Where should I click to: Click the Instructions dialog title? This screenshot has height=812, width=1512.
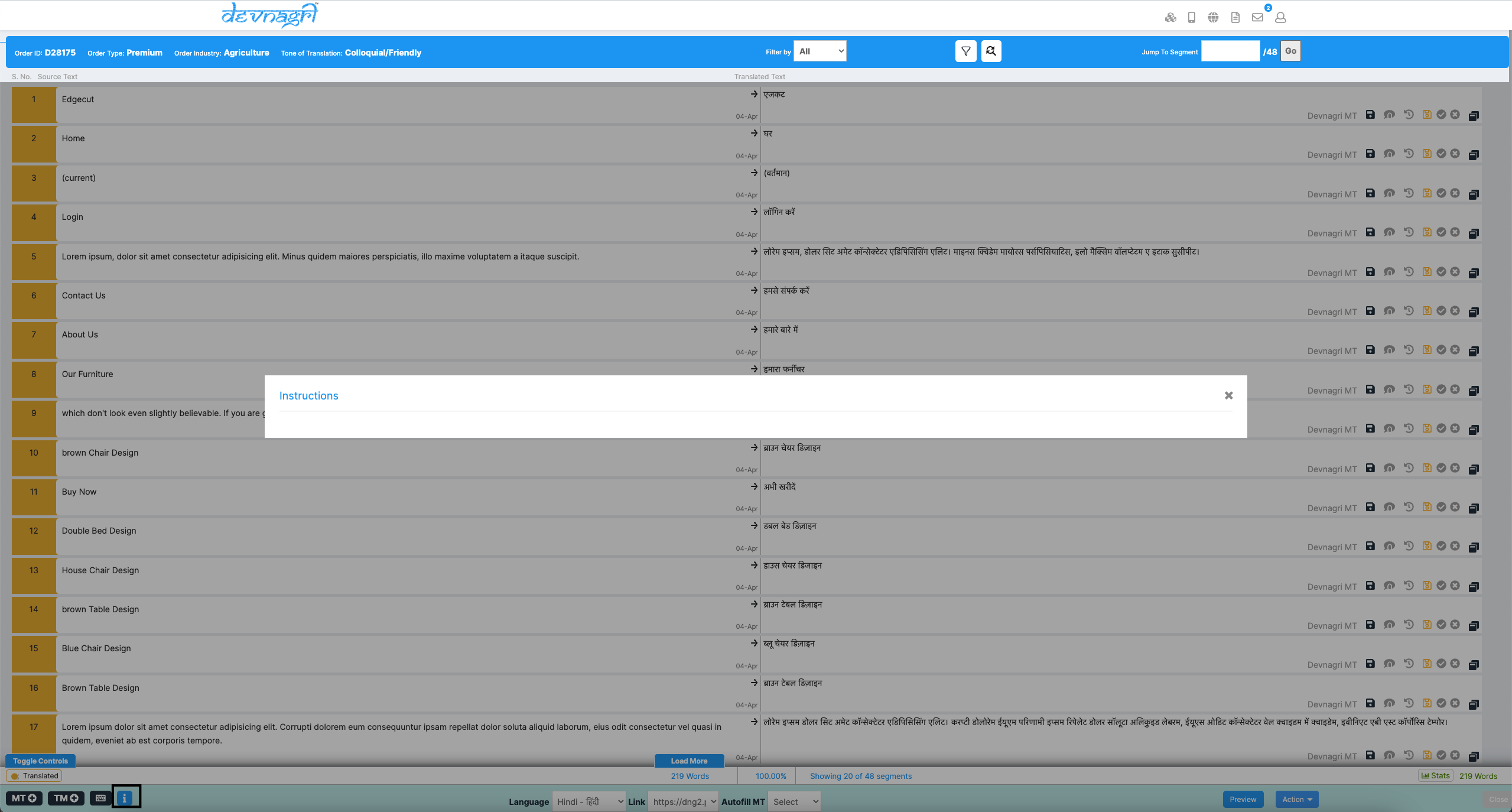[309, 396]
